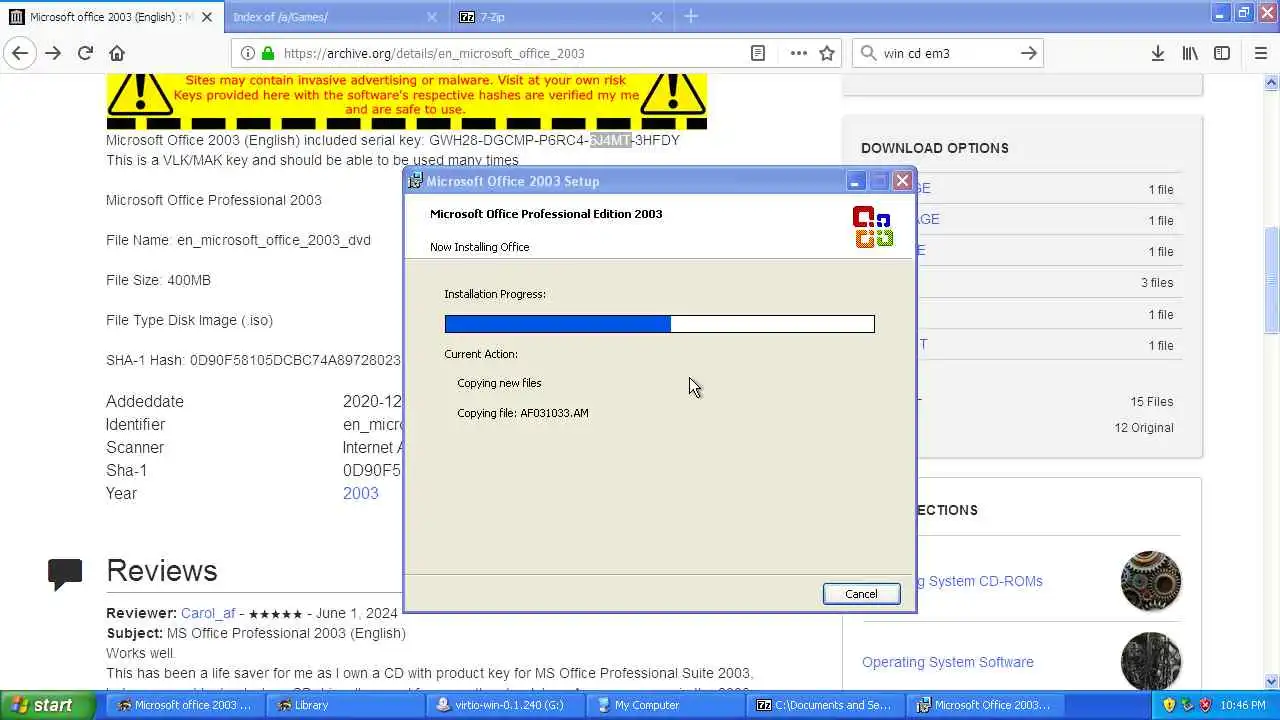This screenshot has width=1280, height=720.
Task: Click the browser vertical scrollbar thumb
Action: click(1271, 280)
